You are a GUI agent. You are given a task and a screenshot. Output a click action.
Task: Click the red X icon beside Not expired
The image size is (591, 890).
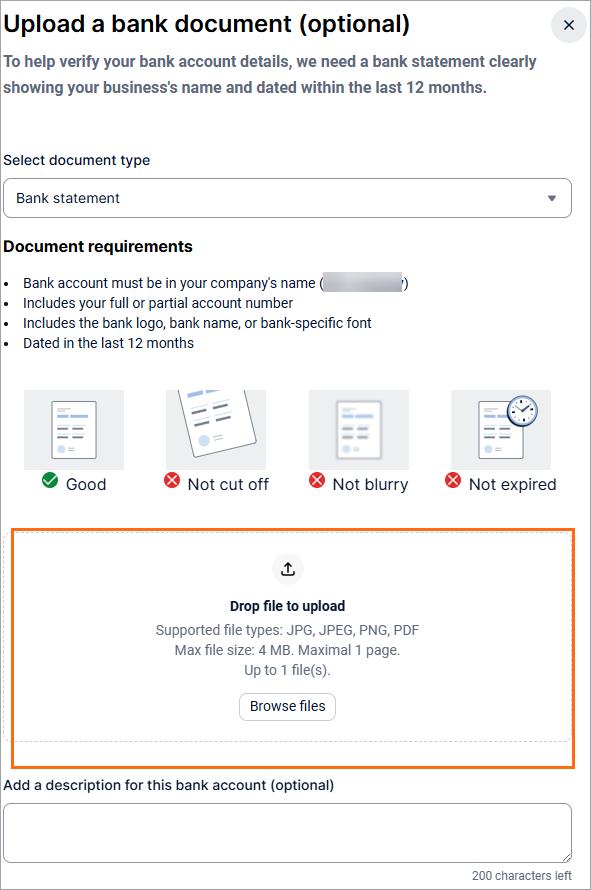click(453, 481)
